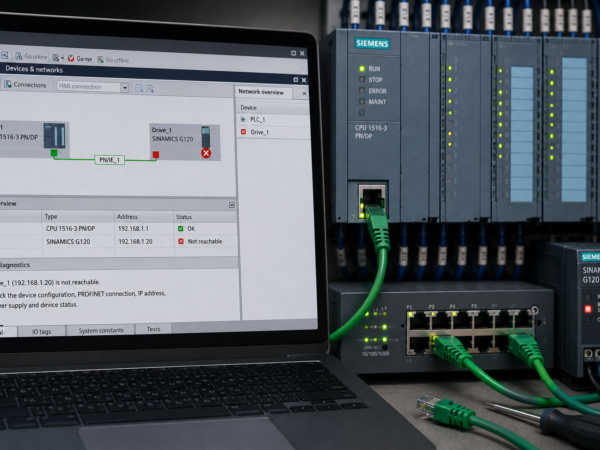Viewport: 600px width, 450px height.
Task: Click the CPU 1516-3 device image in network view
Action: (54, 135)
